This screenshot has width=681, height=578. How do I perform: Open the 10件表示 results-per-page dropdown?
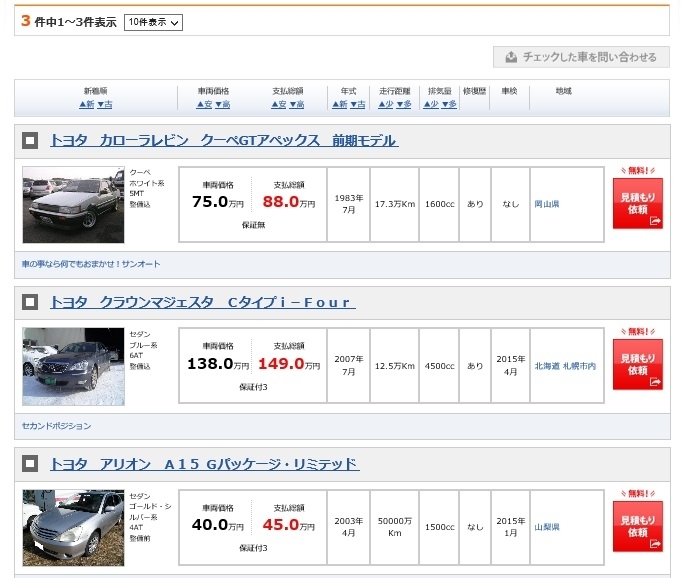153,22
